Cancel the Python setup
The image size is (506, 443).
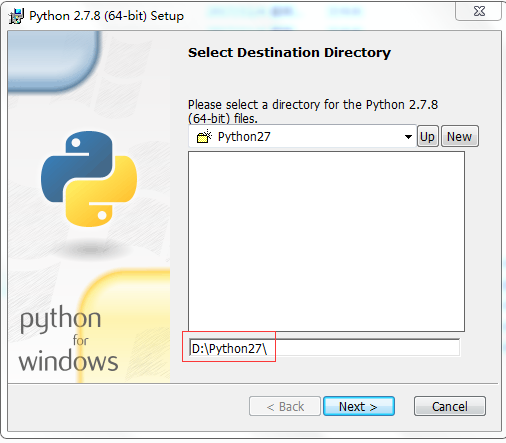(449, 406)
